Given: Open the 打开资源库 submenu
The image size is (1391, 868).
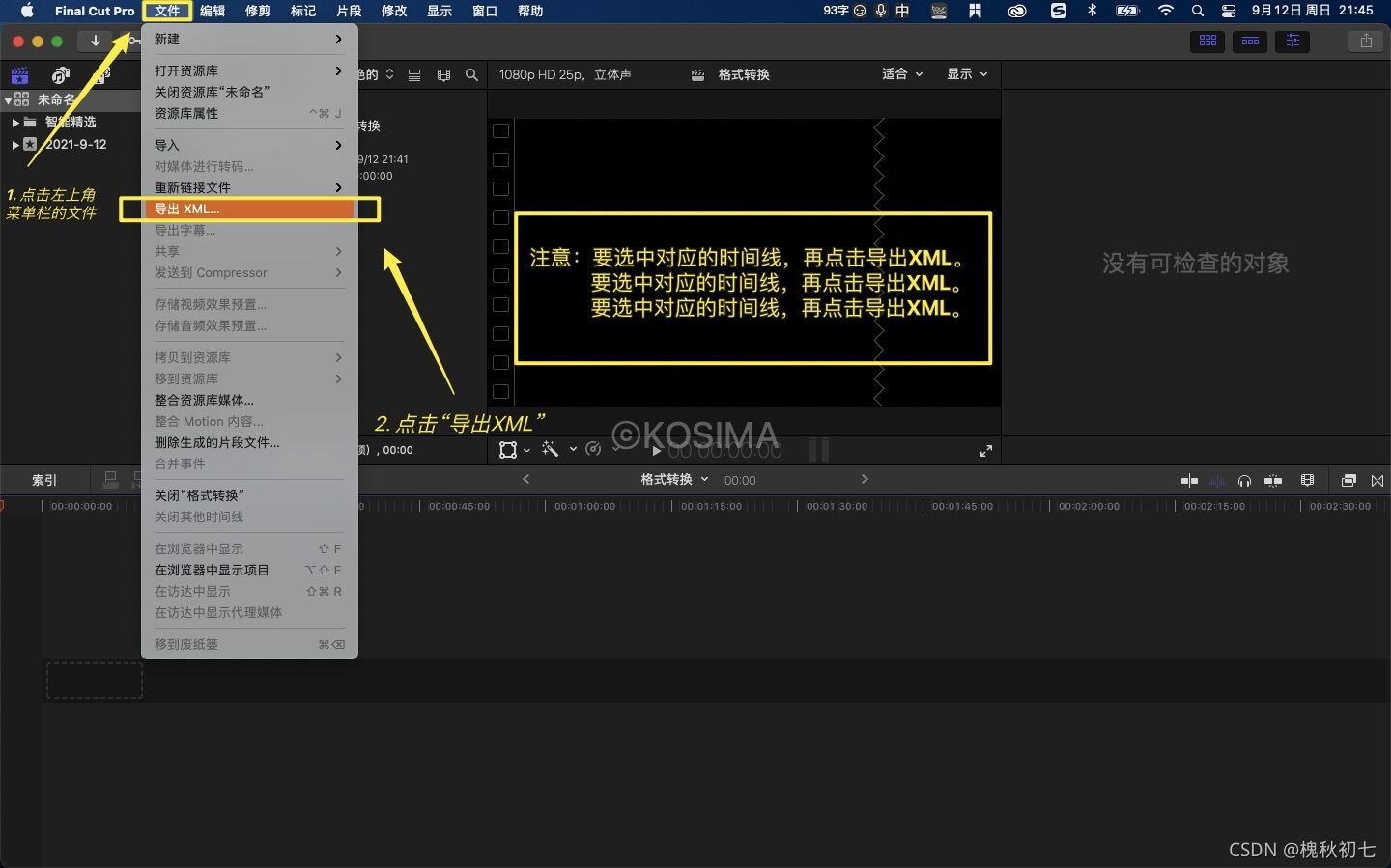Looking at the screenshot, I should [x=249, y=70].
